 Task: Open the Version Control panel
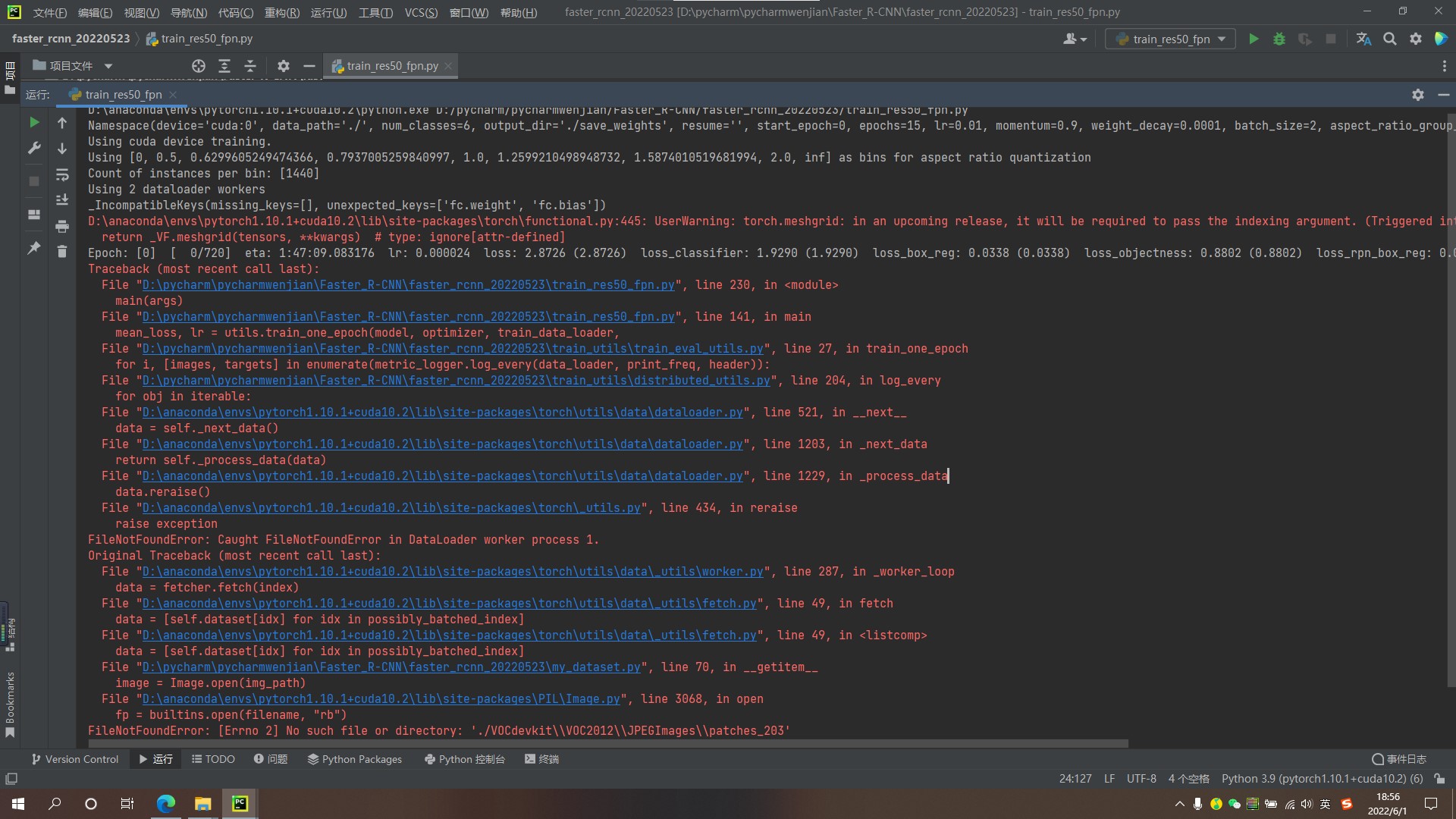pos(74,759)
